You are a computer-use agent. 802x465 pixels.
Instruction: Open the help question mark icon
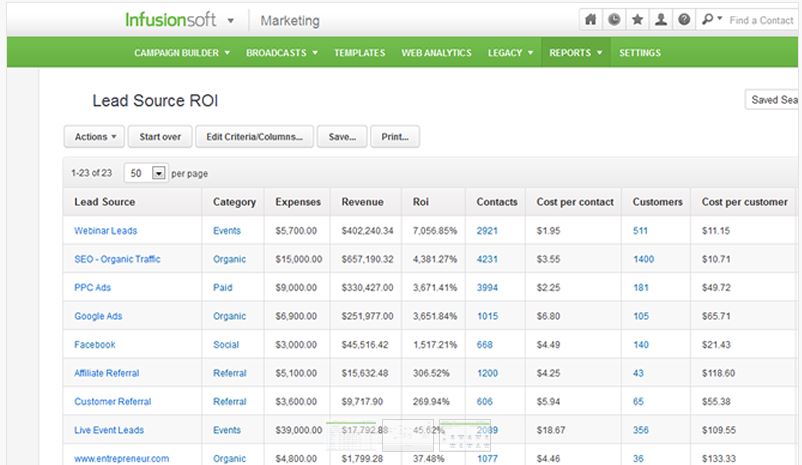click(x=684, y=20)
